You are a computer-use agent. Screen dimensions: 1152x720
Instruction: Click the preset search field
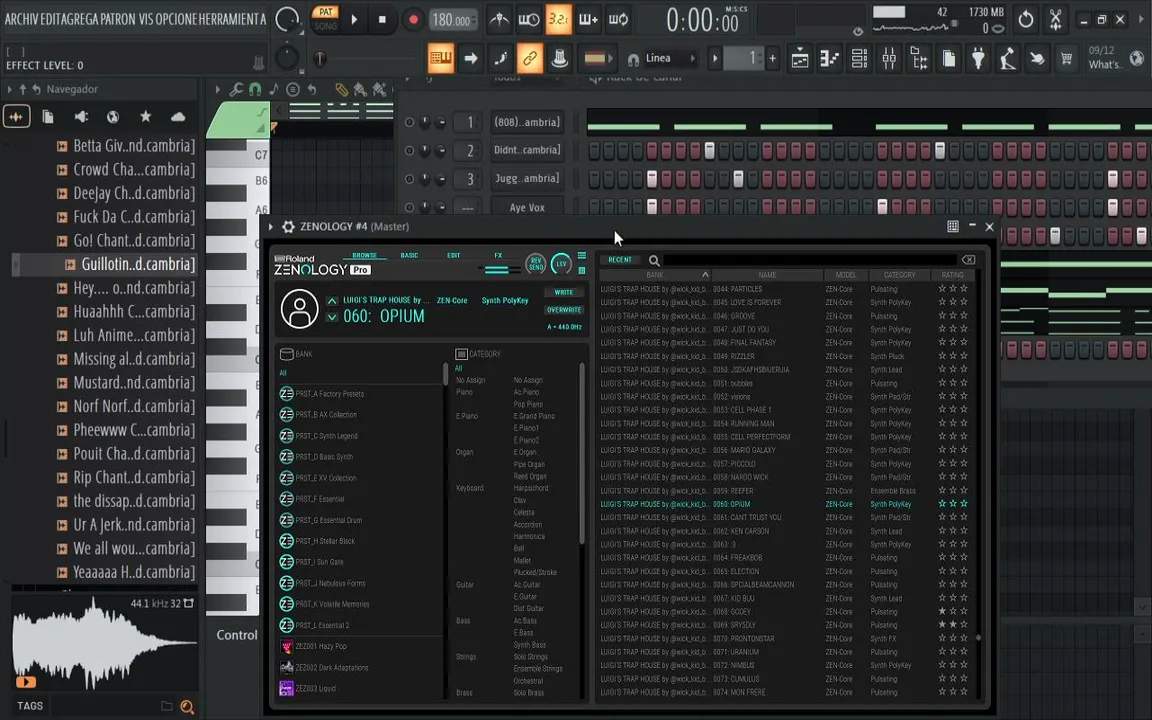point(810,260)
